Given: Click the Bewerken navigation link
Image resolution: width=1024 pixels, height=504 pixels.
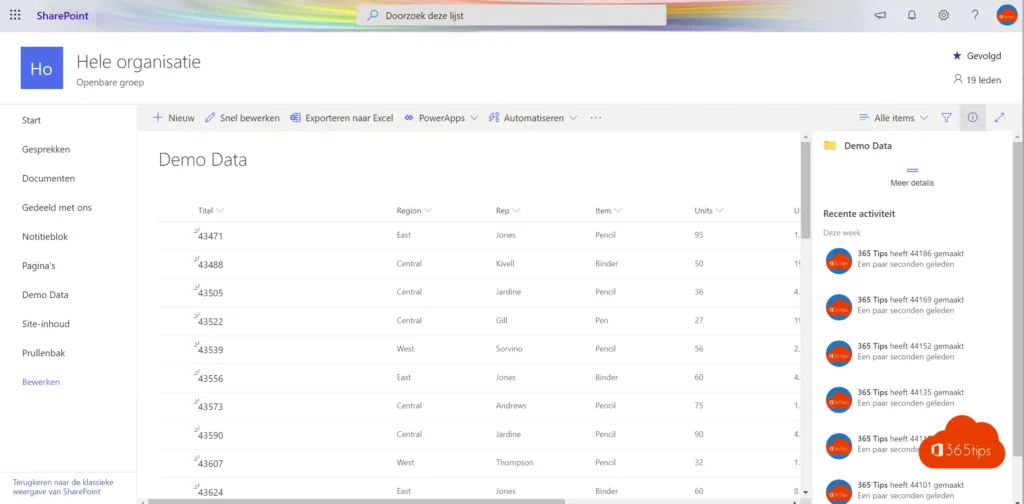Looking at the screenshot, I should point(41,382).
